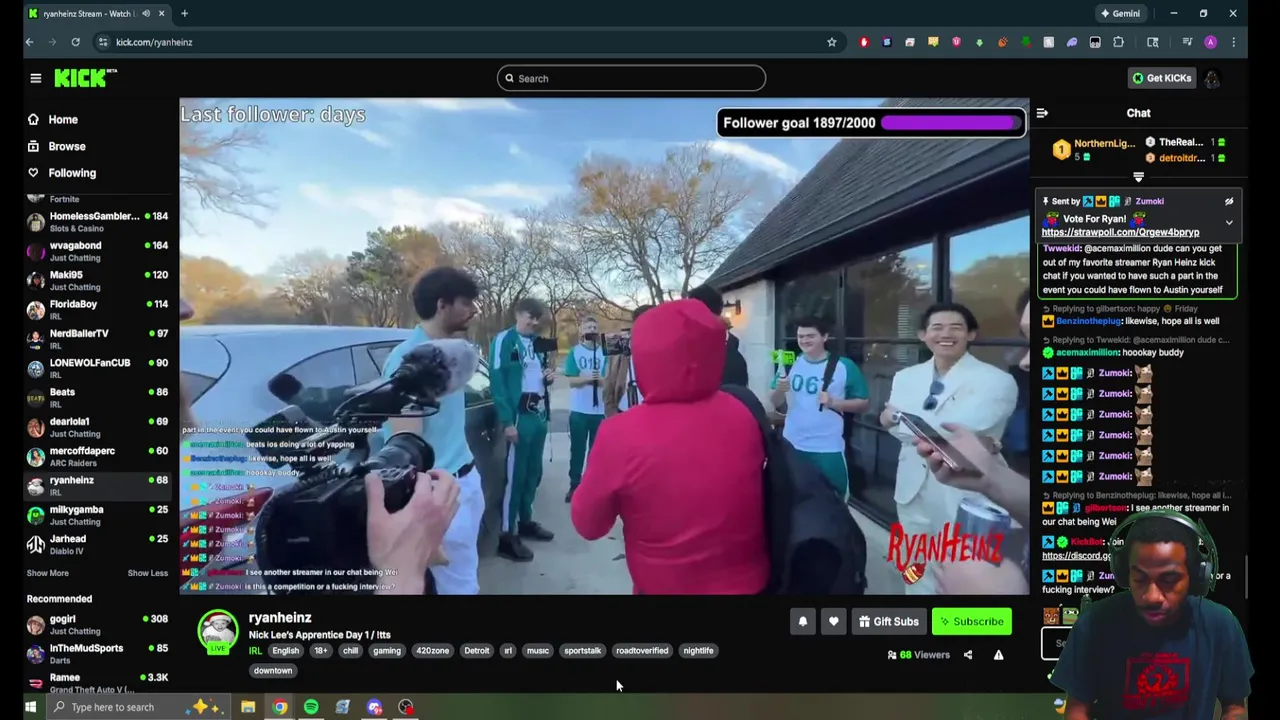Report stream with warning triangle icon
The width and height of the screenshot is (1280, 720).
coord(998,655)
